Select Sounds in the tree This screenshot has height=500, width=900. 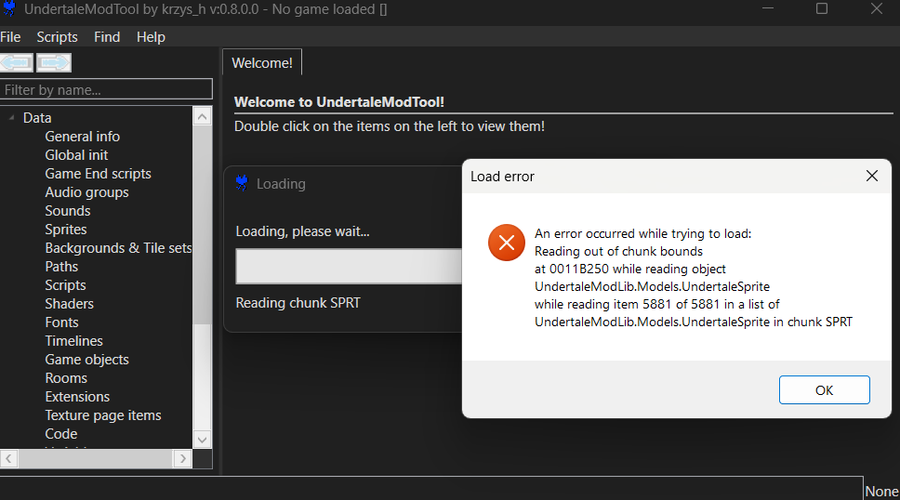[68, 211]
